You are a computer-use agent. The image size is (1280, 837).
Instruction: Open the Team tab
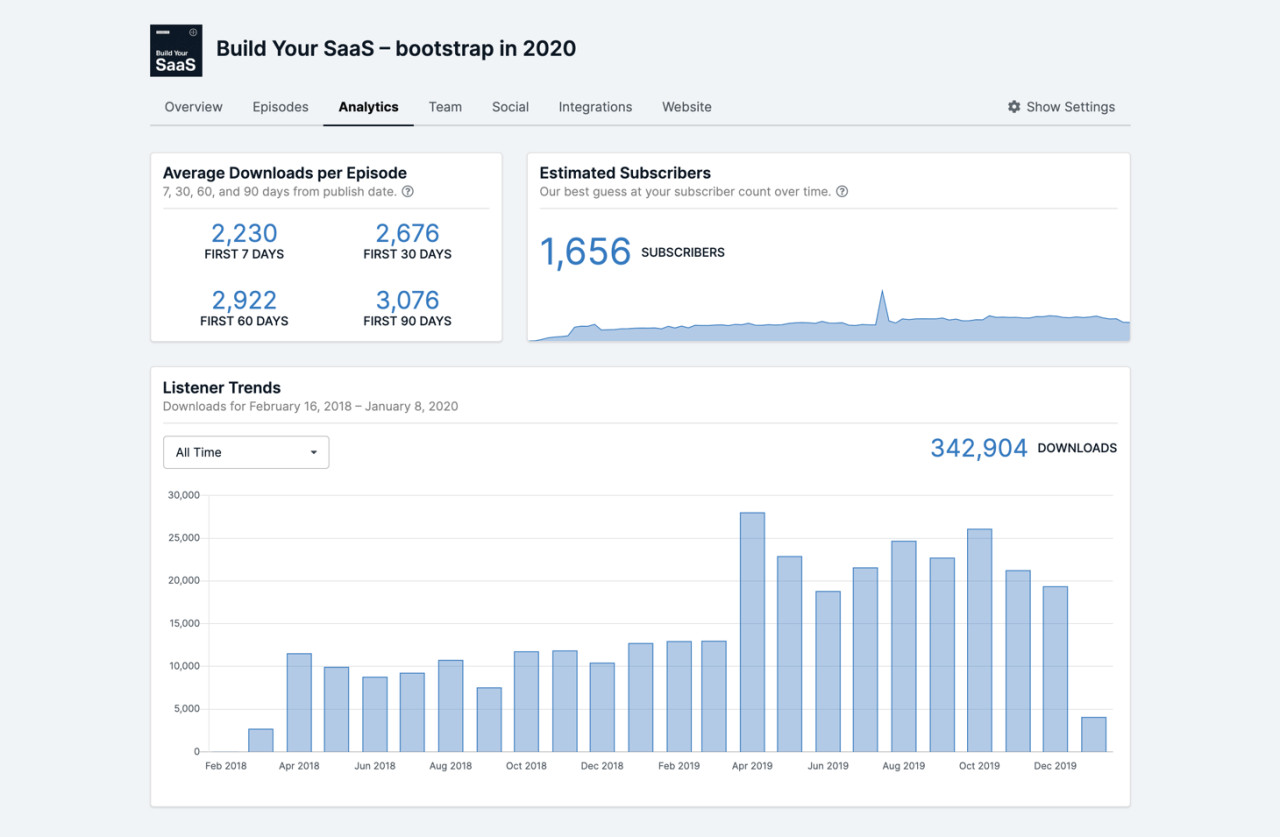(x=445, y=107)
